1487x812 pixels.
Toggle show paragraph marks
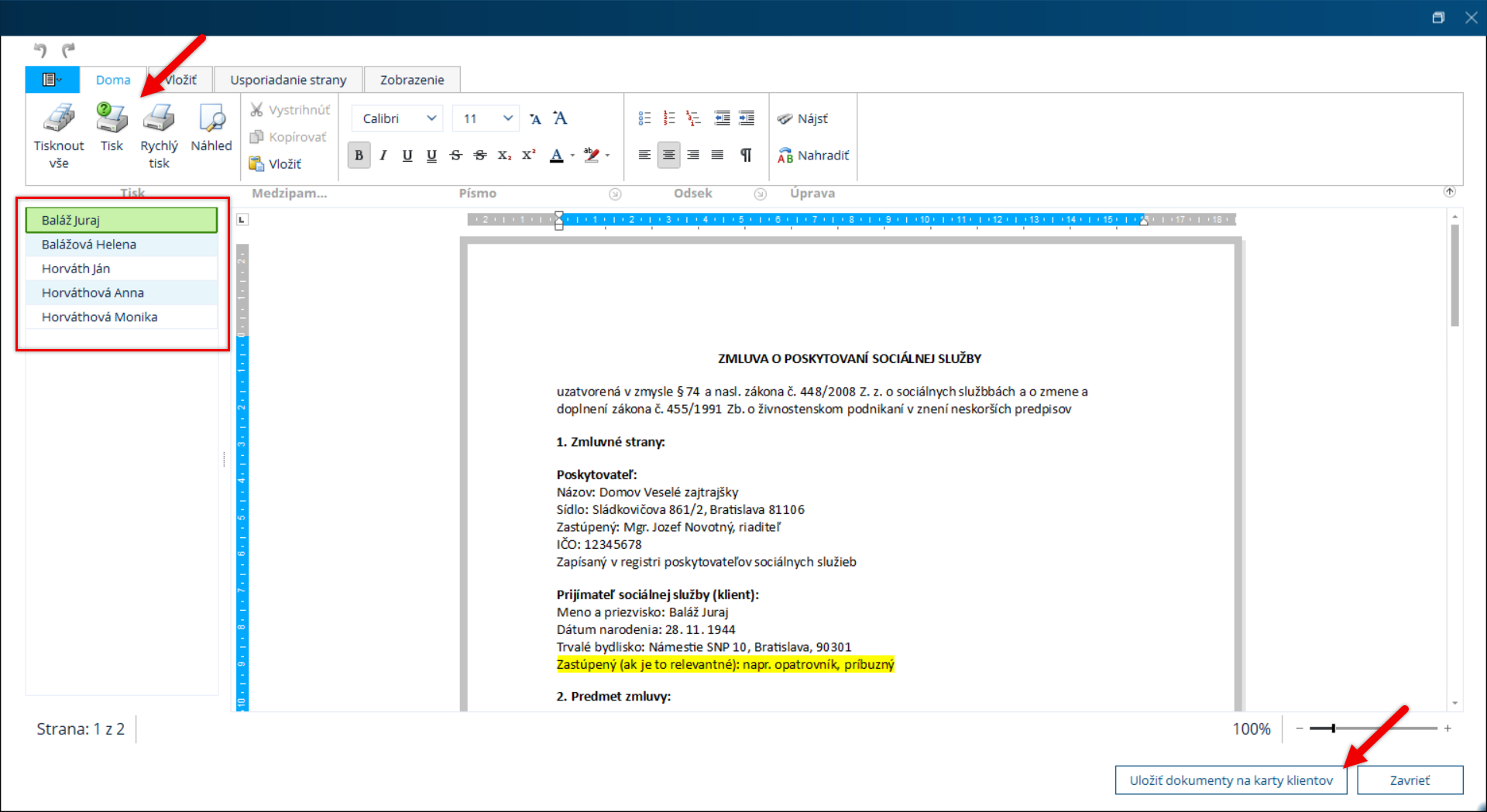click(x=746, y=155)
